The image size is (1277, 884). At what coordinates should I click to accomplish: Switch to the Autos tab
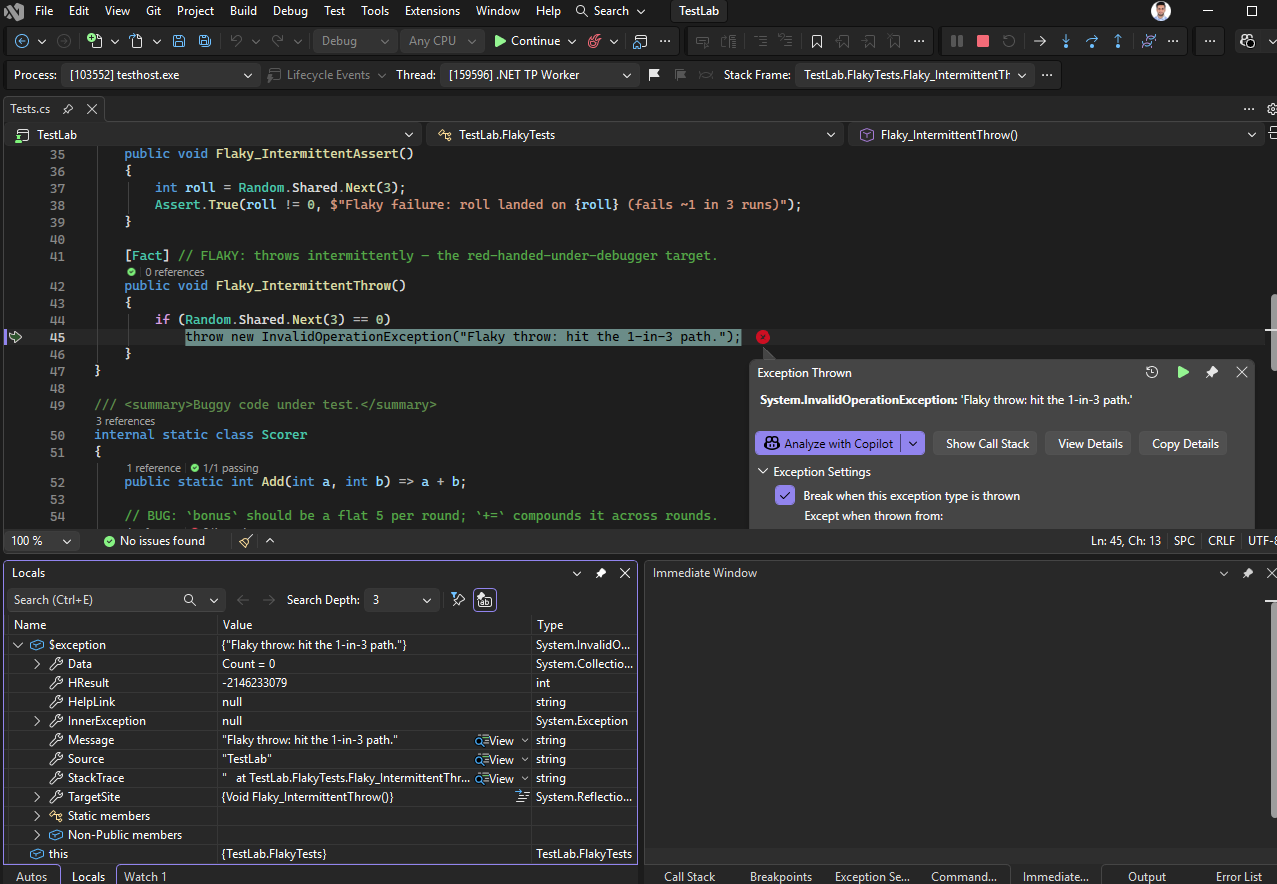coord(31,876)
